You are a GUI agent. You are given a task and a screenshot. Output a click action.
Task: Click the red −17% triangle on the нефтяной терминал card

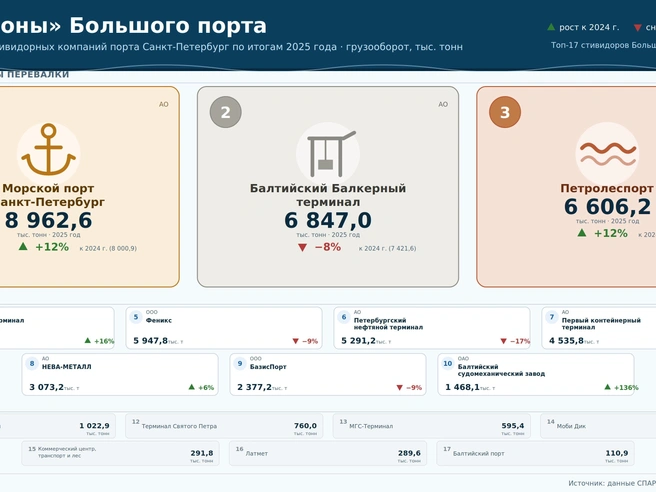pyautogui.click(x=503, y=341)
